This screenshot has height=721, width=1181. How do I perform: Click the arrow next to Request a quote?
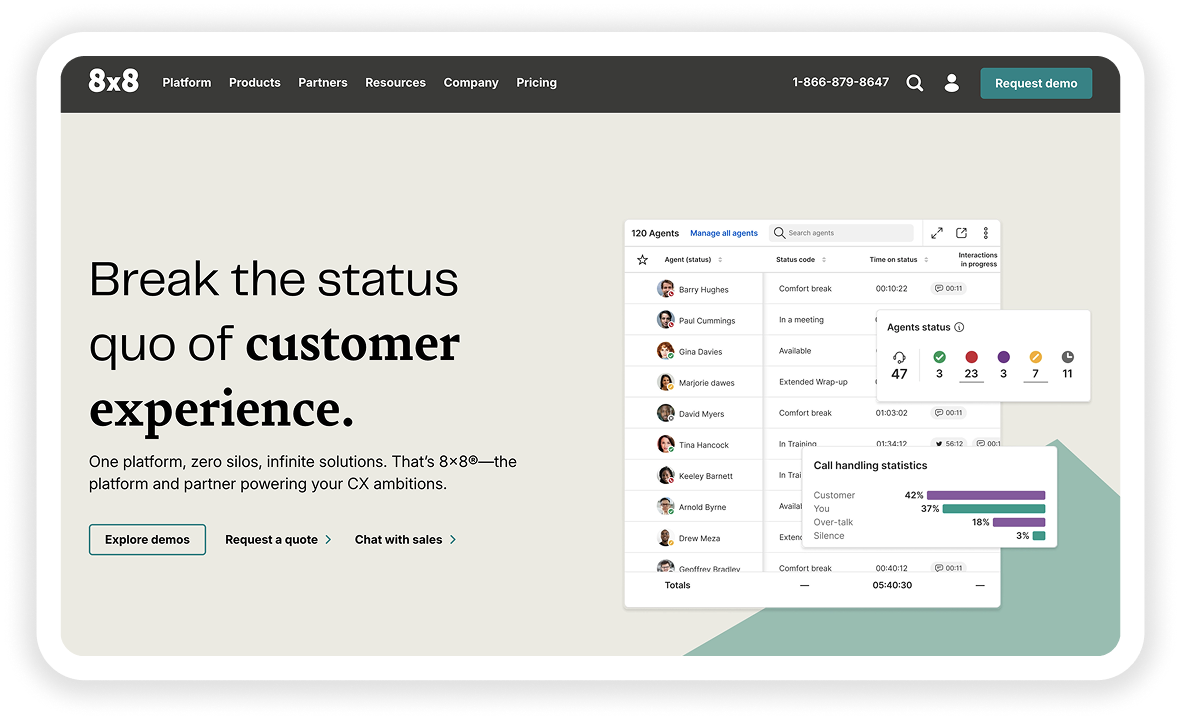328,539
